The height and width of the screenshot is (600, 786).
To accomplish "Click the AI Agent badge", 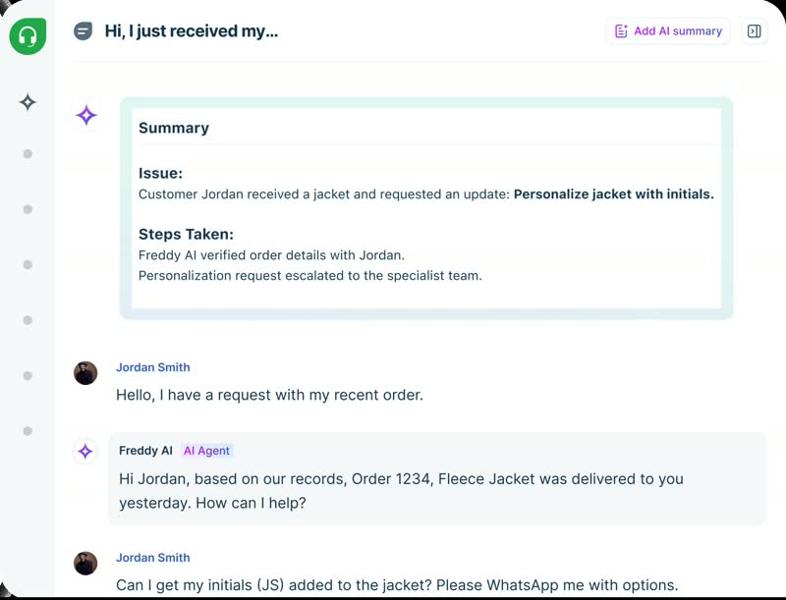I will tap(207, 451).
